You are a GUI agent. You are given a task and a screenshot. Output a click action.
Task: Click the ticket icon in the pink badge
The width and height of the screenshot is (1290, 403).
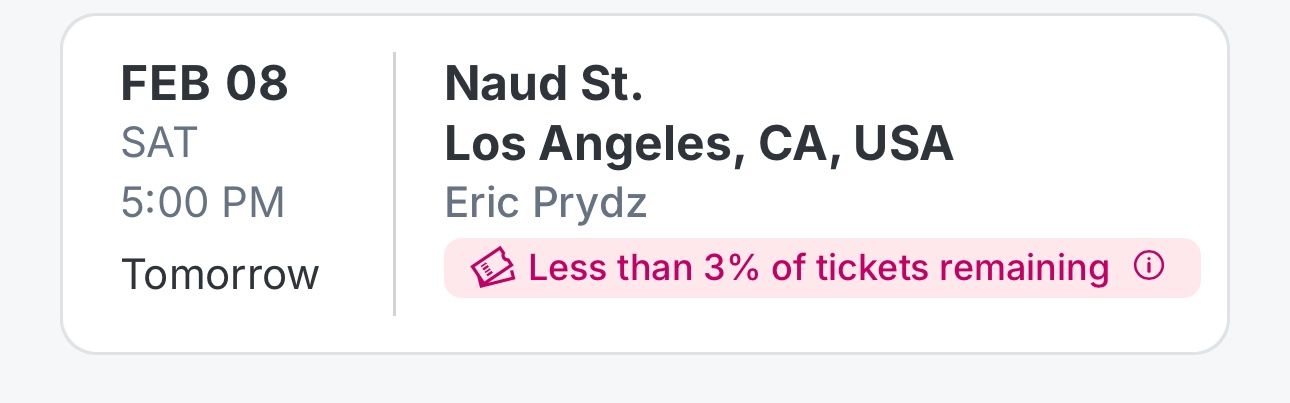tap(493, 268)
